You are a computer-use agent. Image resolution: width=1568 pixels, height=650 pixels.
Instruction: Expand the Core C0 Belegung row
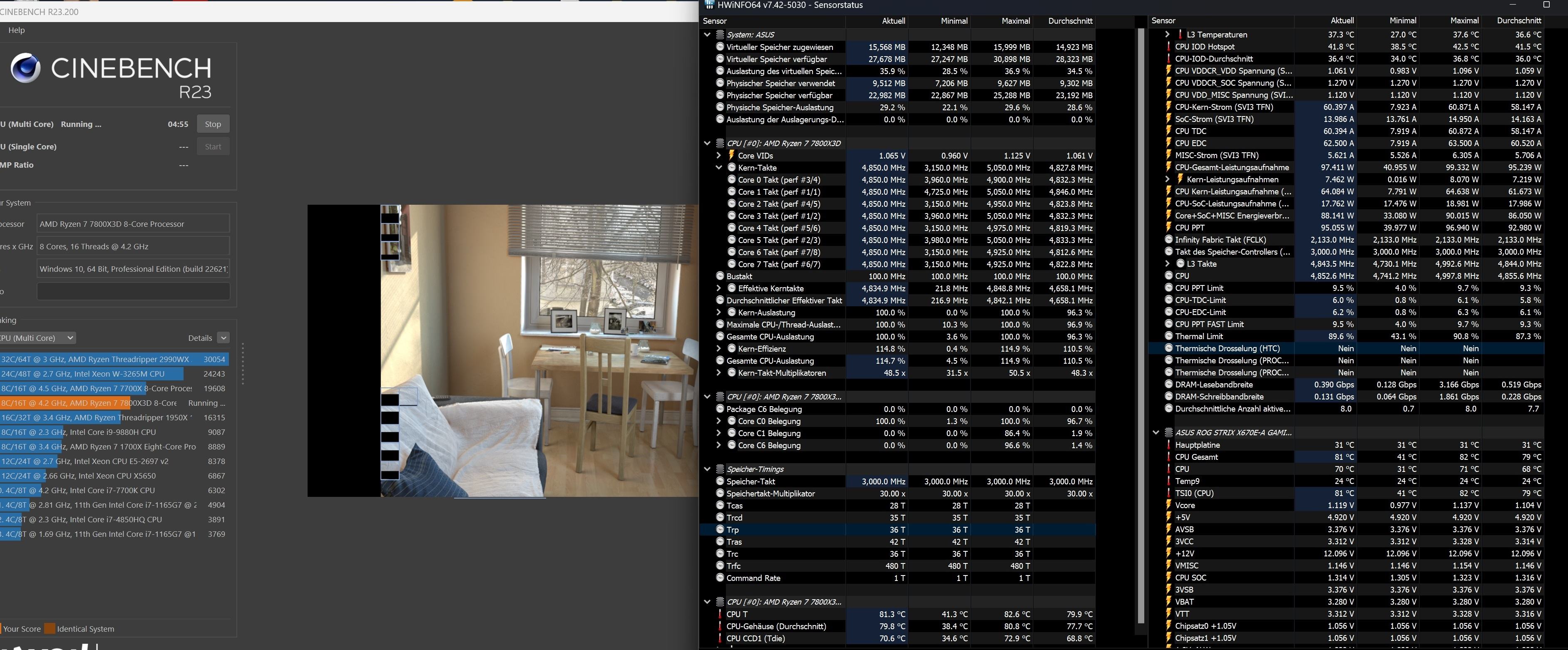718,421
